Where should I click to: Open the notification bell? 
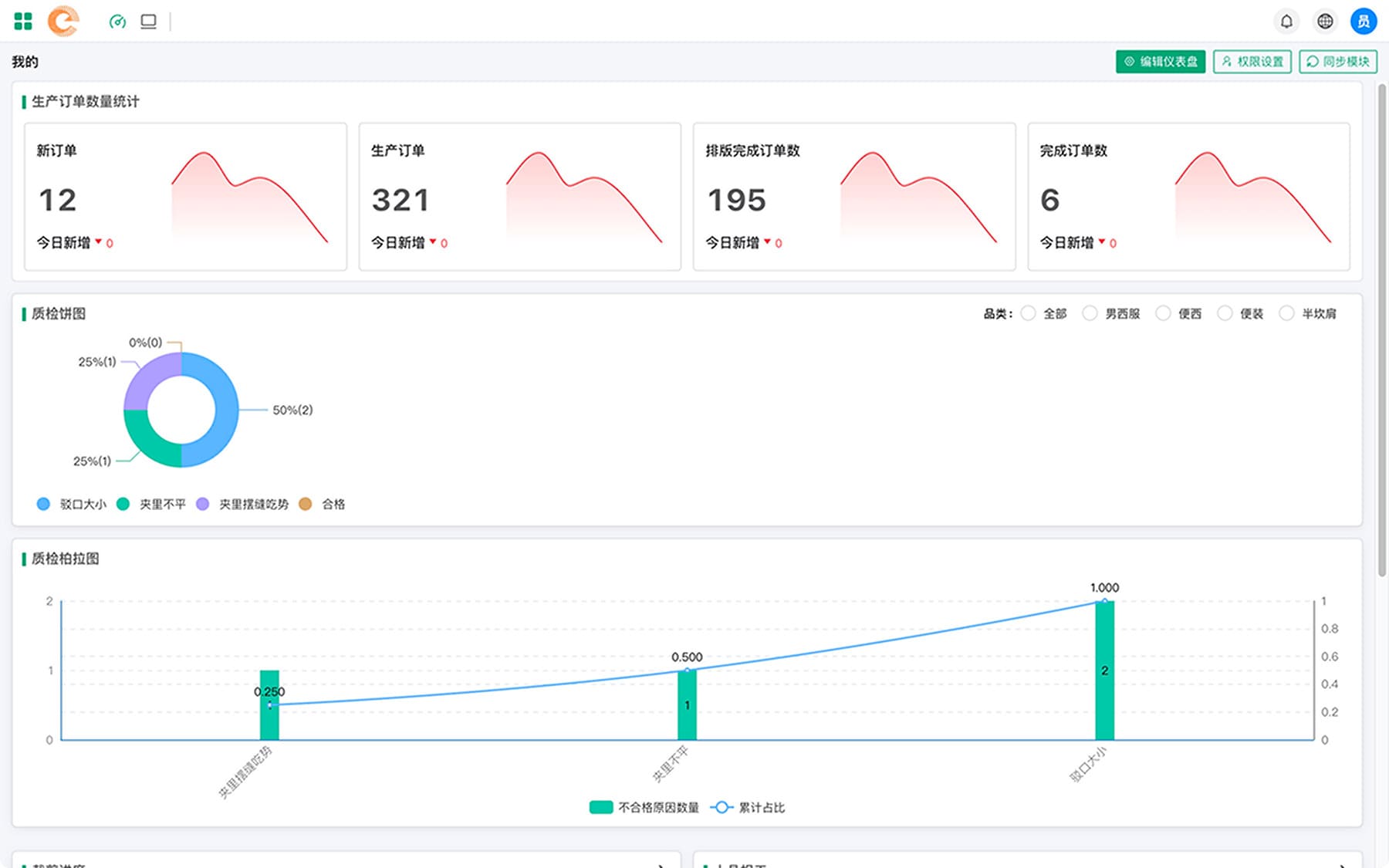1286,22
